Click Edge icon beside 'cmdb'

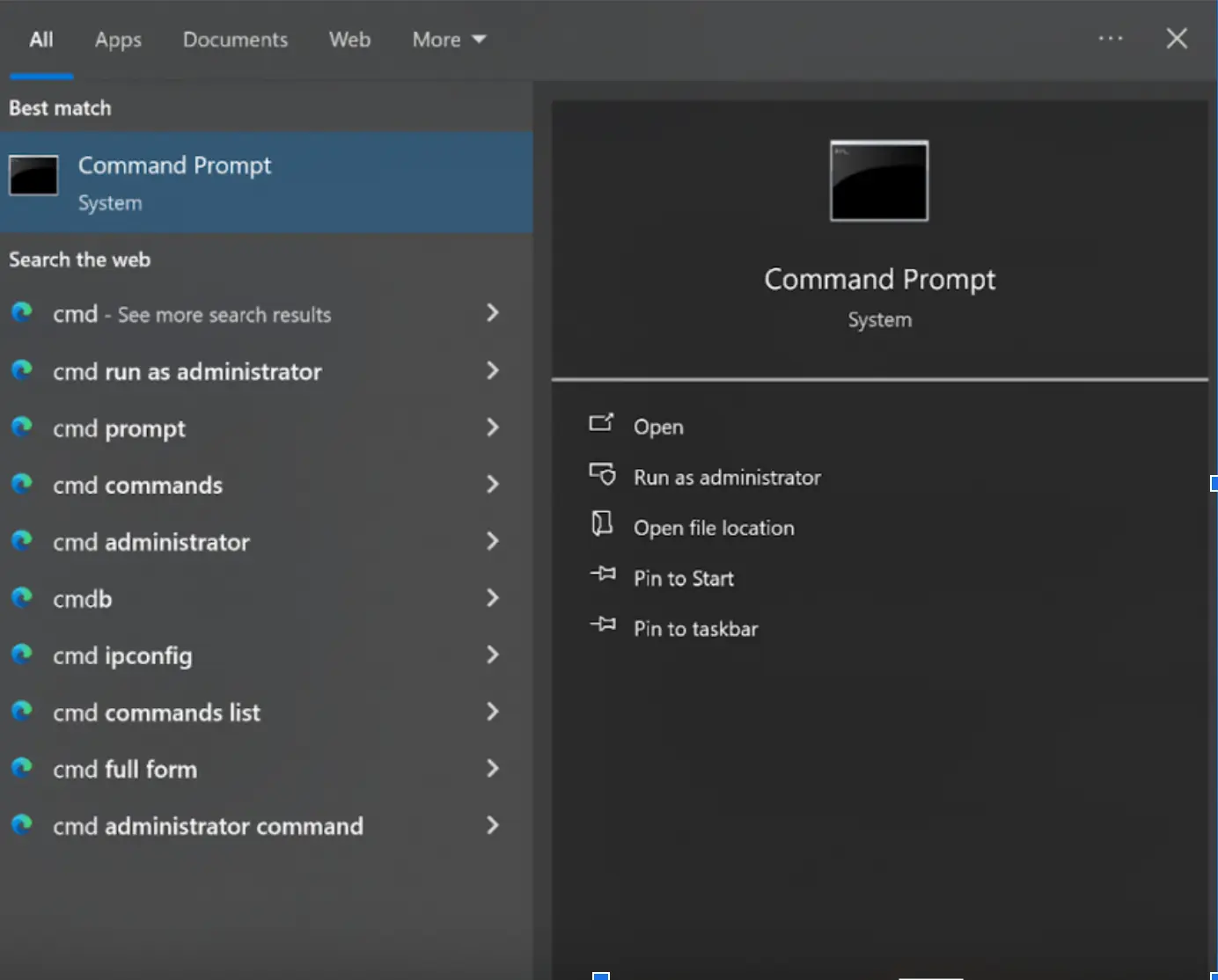pyautogui.click(x=22, y=597)
